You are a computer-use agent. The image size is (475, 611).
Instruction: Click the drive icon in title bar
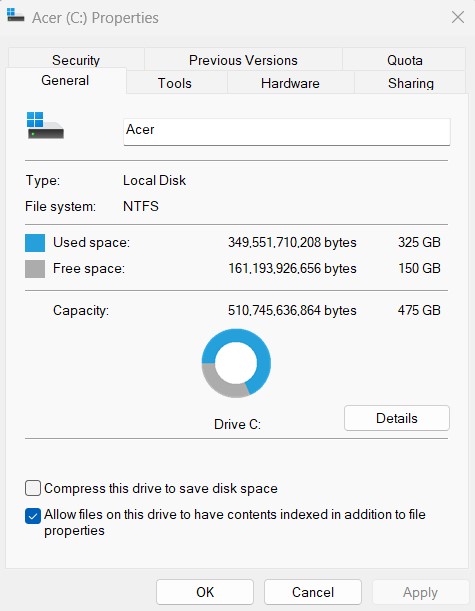16,15
